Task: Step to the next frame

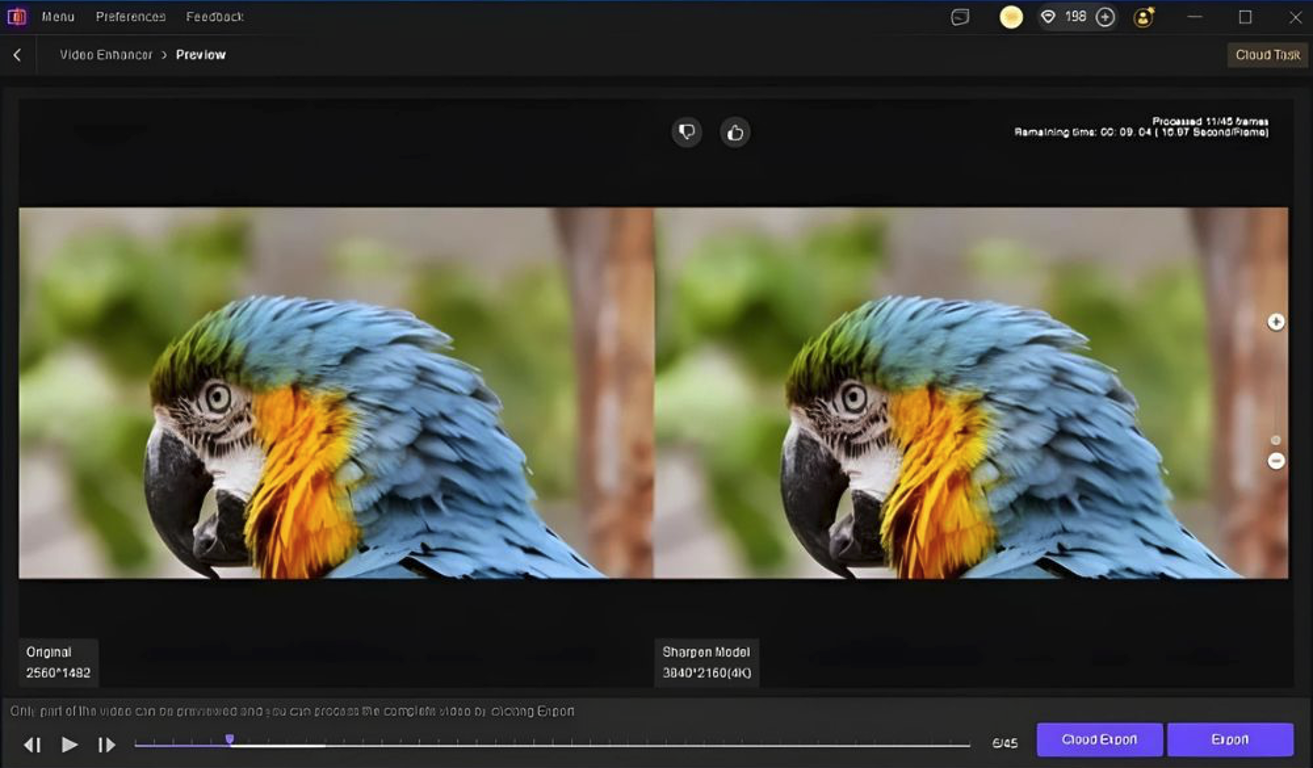Action: pos(106,745)
